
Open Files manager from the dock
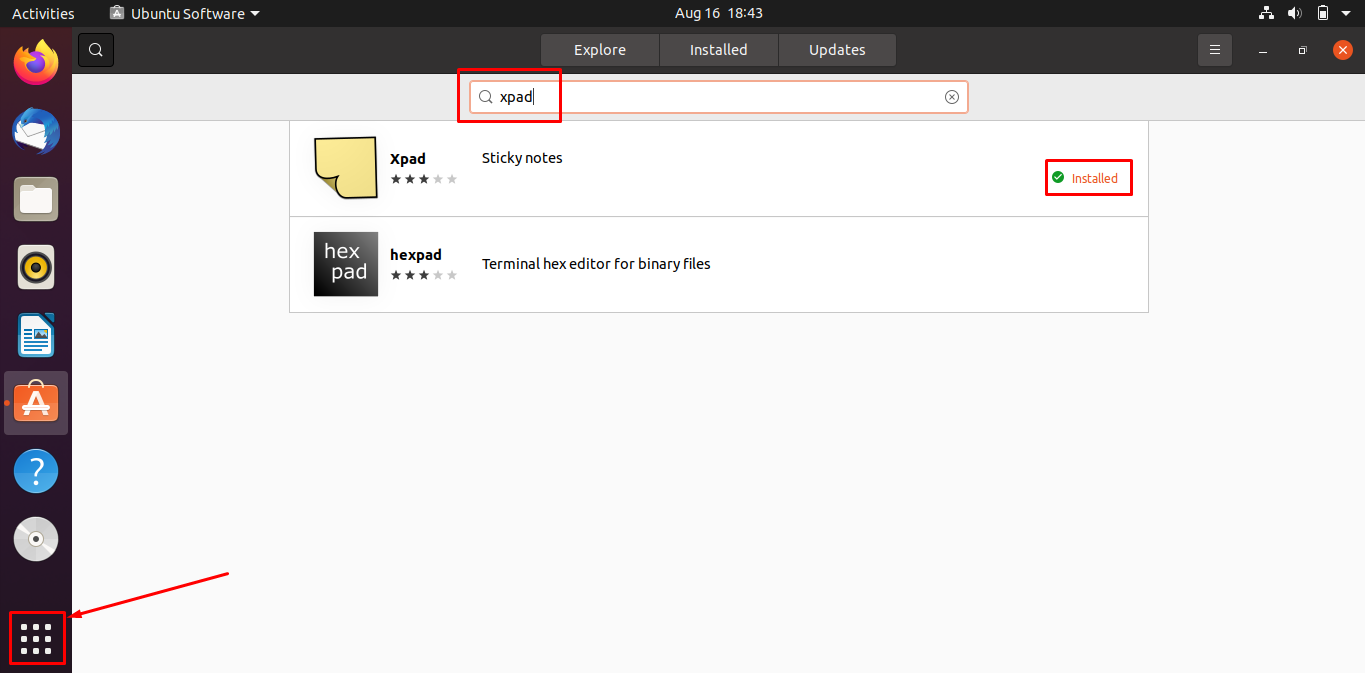[x=36, y=199]
